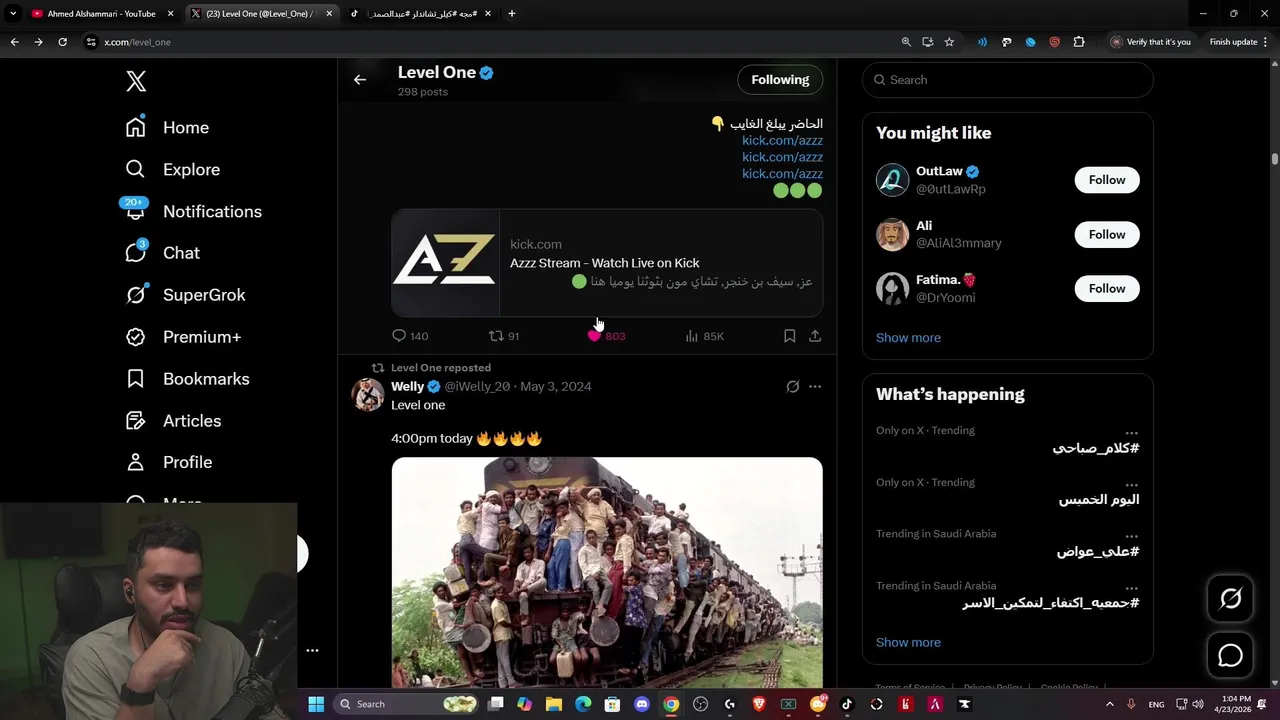Open the Windows Start menu
The width and height of the screenshot is (1280, 720).
point(316,704)
